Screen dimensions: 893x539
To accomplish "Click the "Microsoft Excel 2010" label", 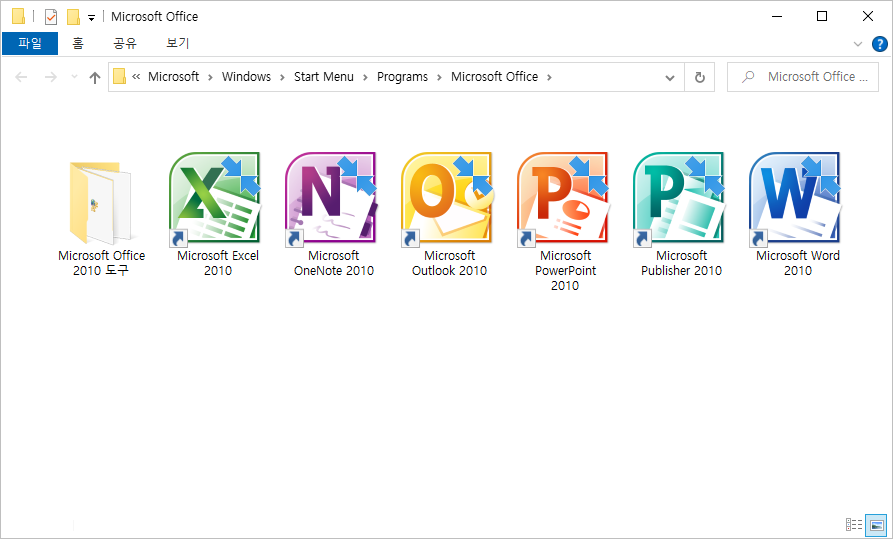I will 218,263.
